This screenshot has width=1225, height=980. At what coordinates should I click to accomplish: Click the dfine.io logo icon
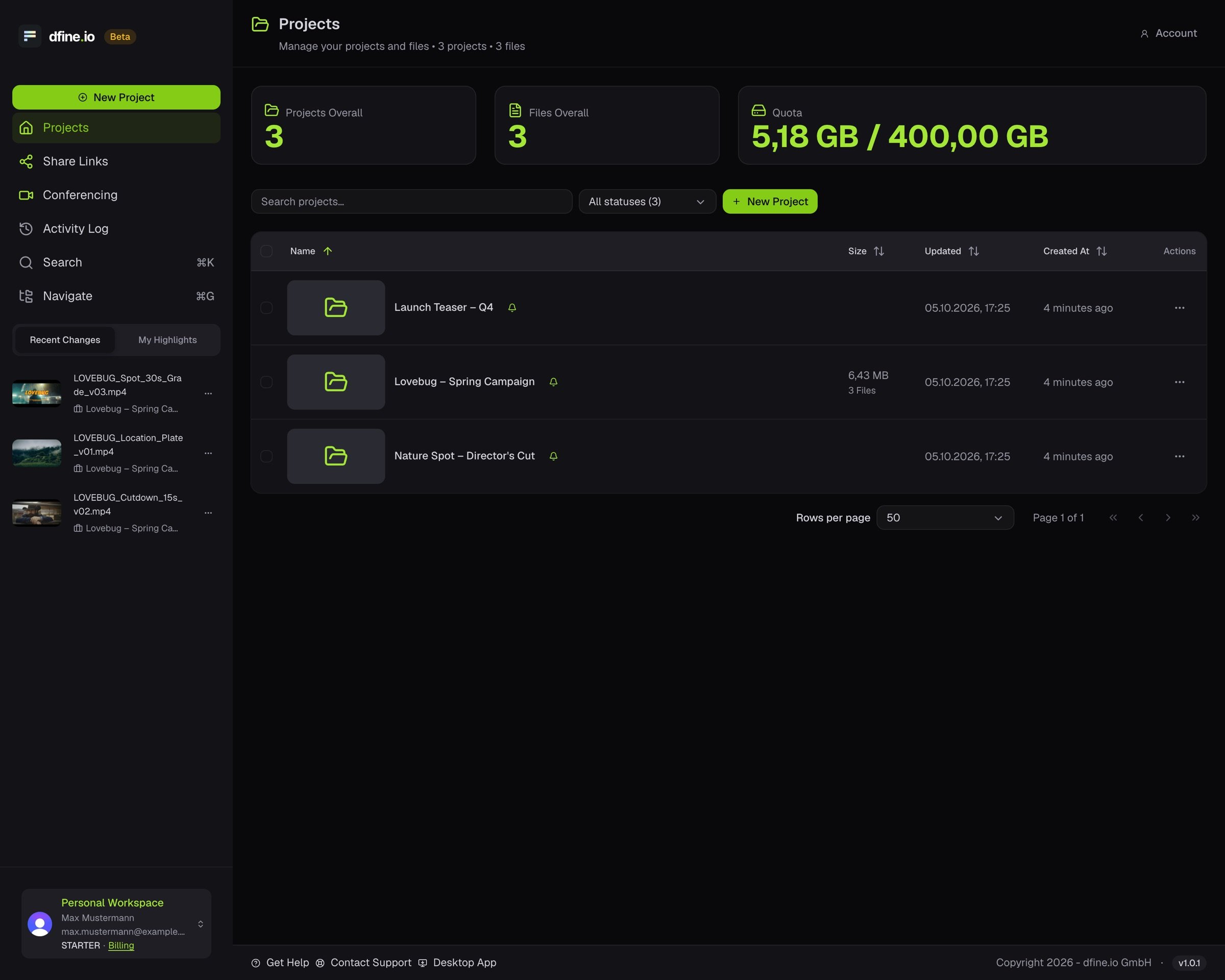click(x=30, y=36)
